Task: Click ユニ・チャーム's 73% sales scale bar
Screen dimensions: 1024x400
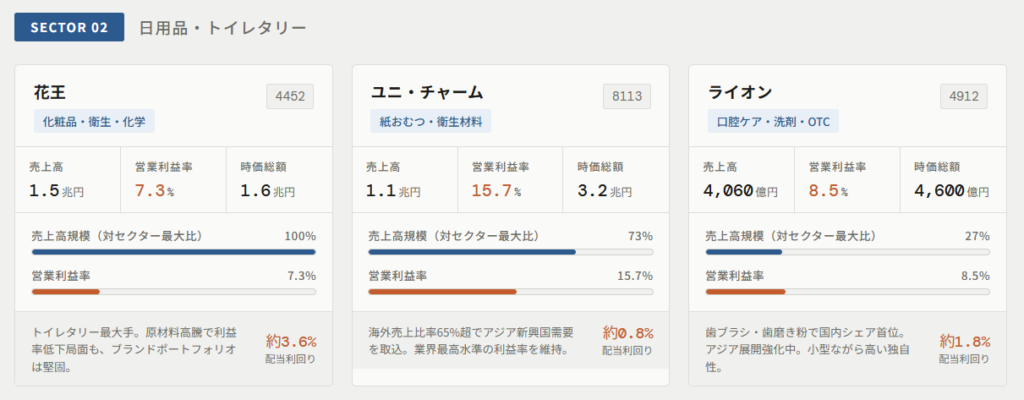Action: pos(510,252)
